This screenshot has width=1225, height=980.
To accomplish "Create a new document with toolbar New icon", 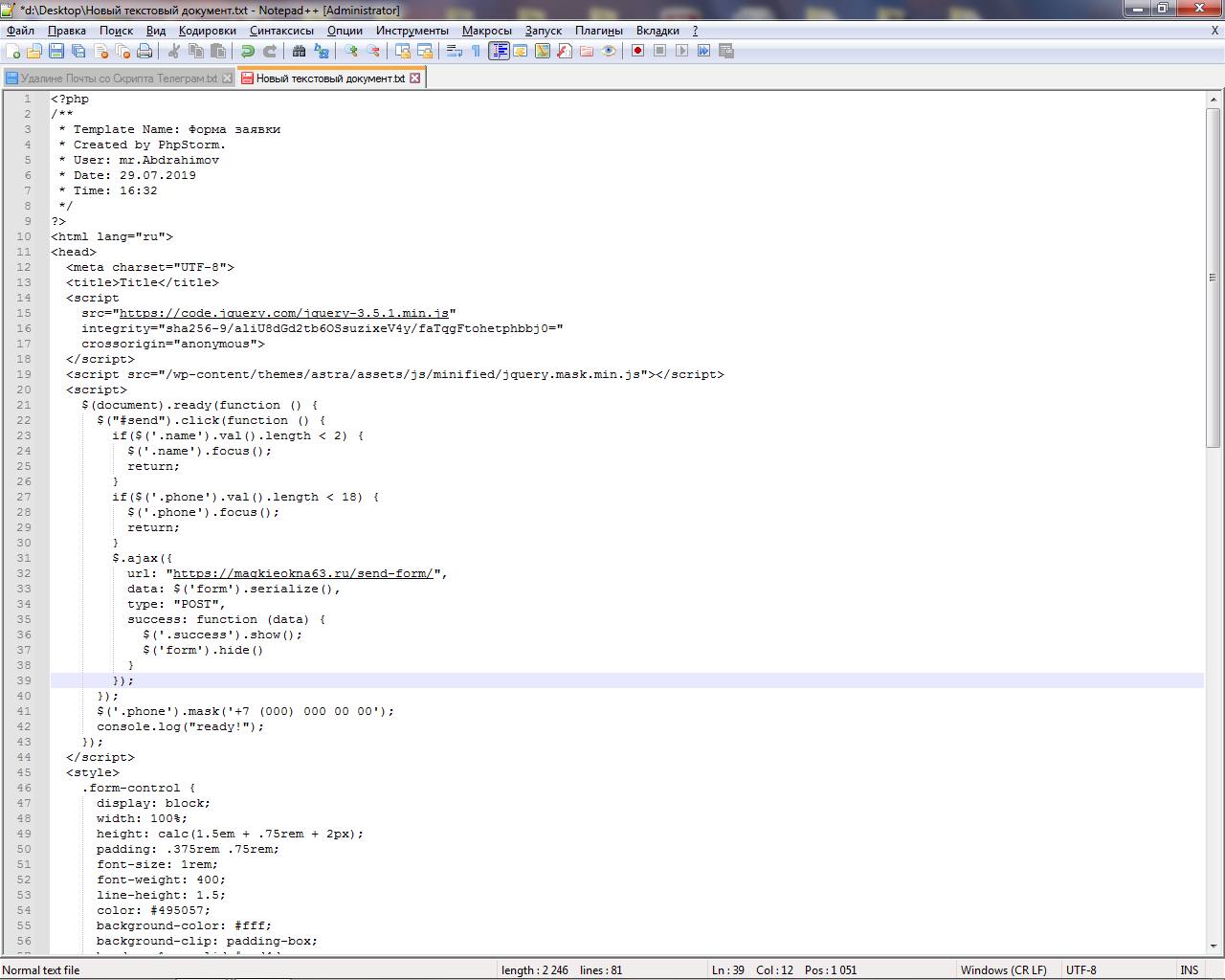I will pyautogui.click(x=13, y=51).
